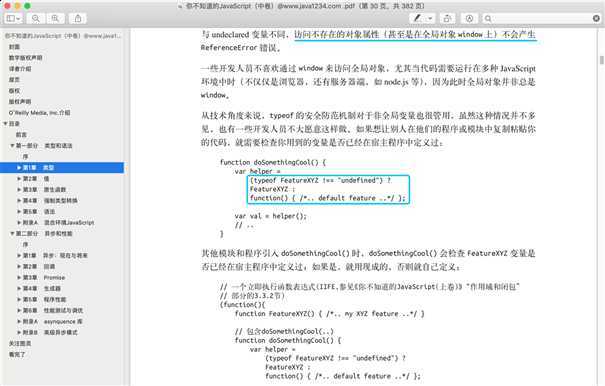This screenshot has height=386, width=605.
Task: Expand 第3章 原生函数 chapter
Action: point(19,190)
